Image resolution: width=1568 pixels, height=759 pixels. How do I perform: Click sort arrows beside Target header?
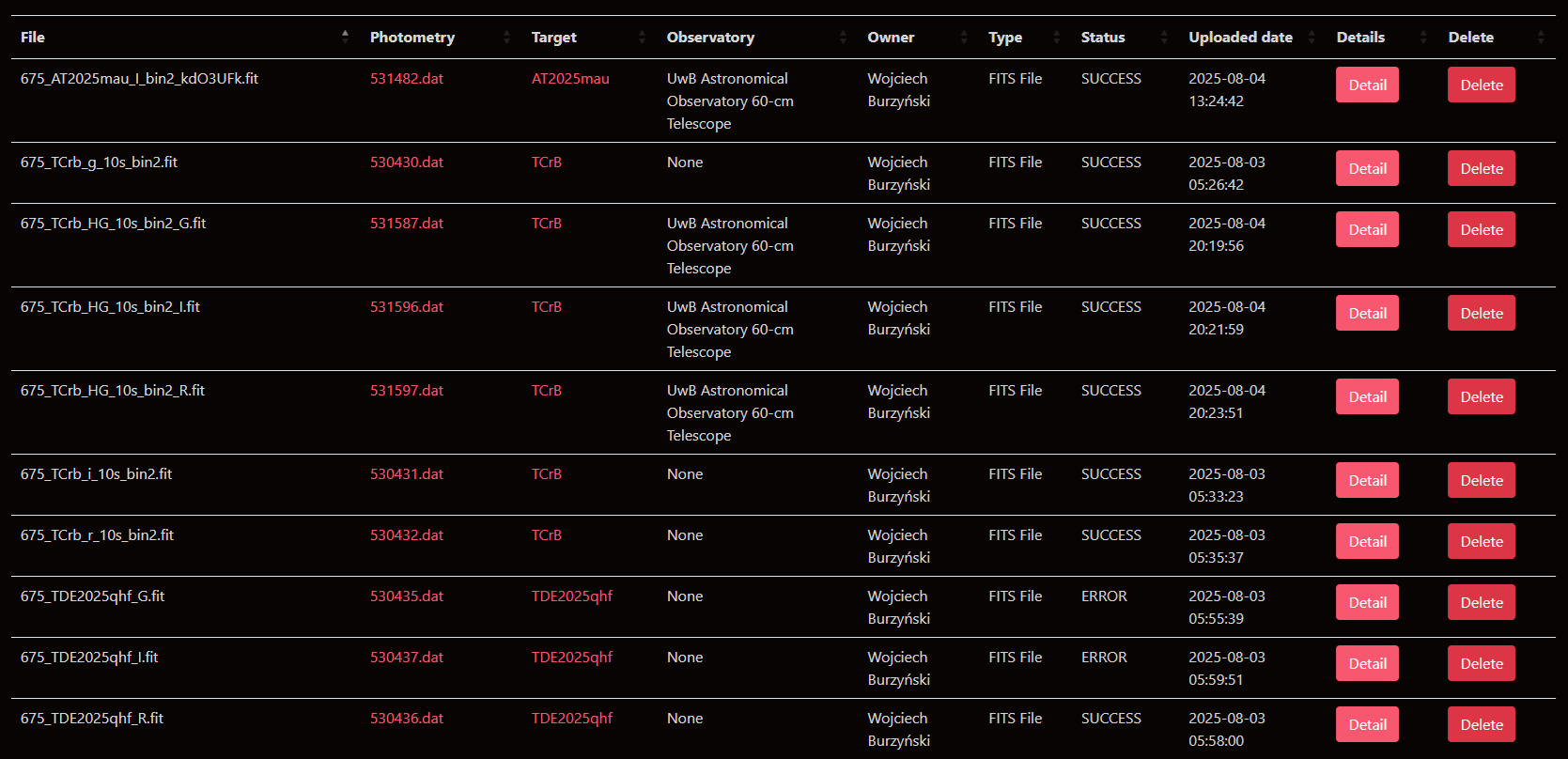pyautogui.click(x=642, y=37)
